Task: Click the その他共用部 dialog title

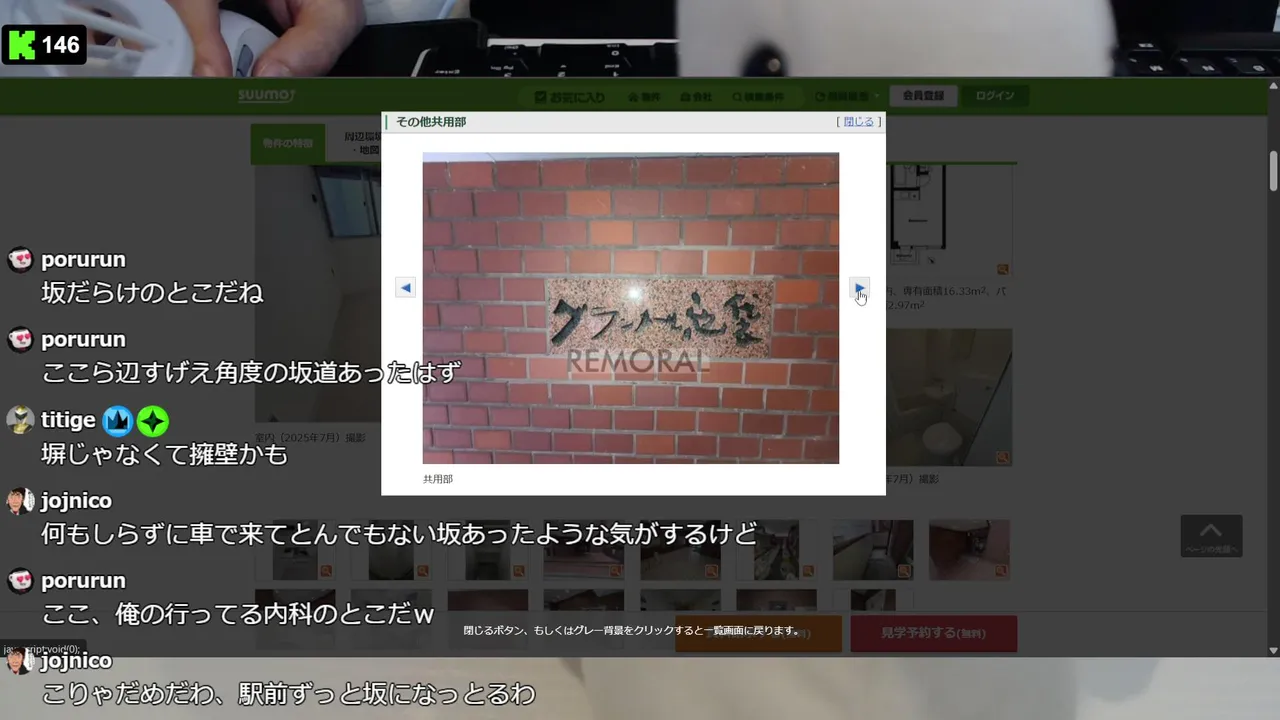Action: tap(431, 122)
